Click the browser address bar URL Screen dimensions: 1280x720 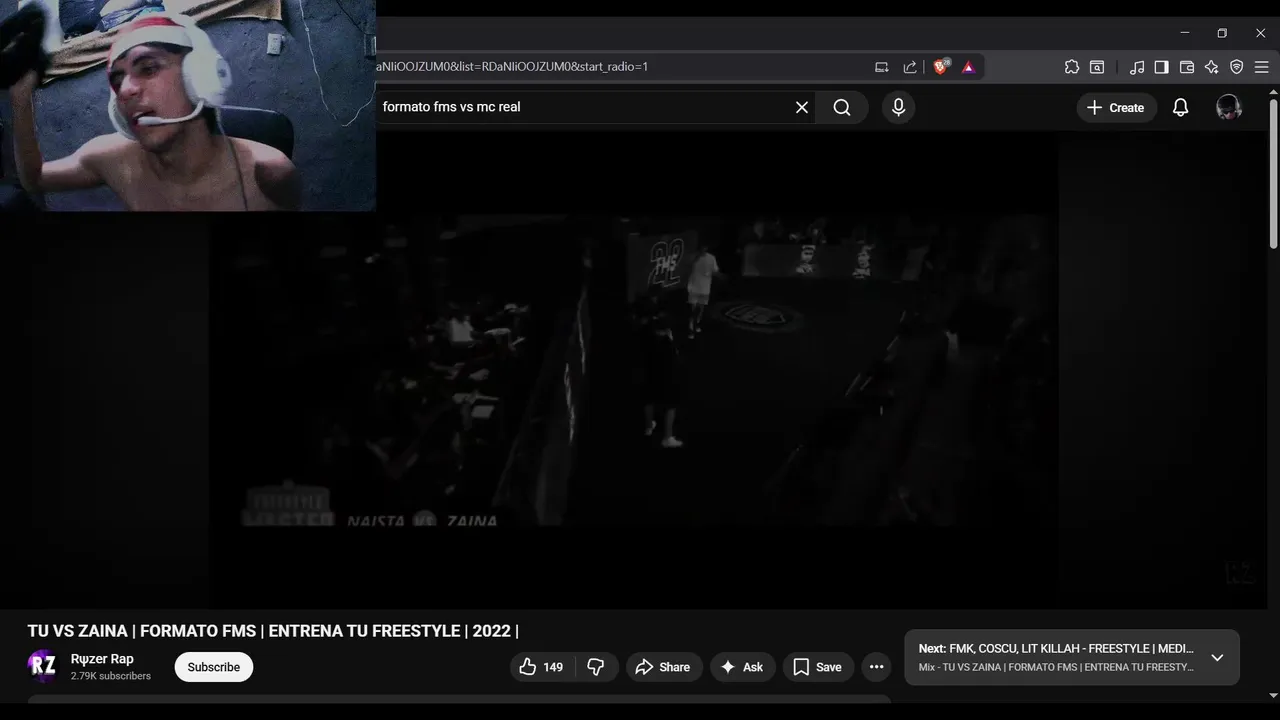point(512,67)
